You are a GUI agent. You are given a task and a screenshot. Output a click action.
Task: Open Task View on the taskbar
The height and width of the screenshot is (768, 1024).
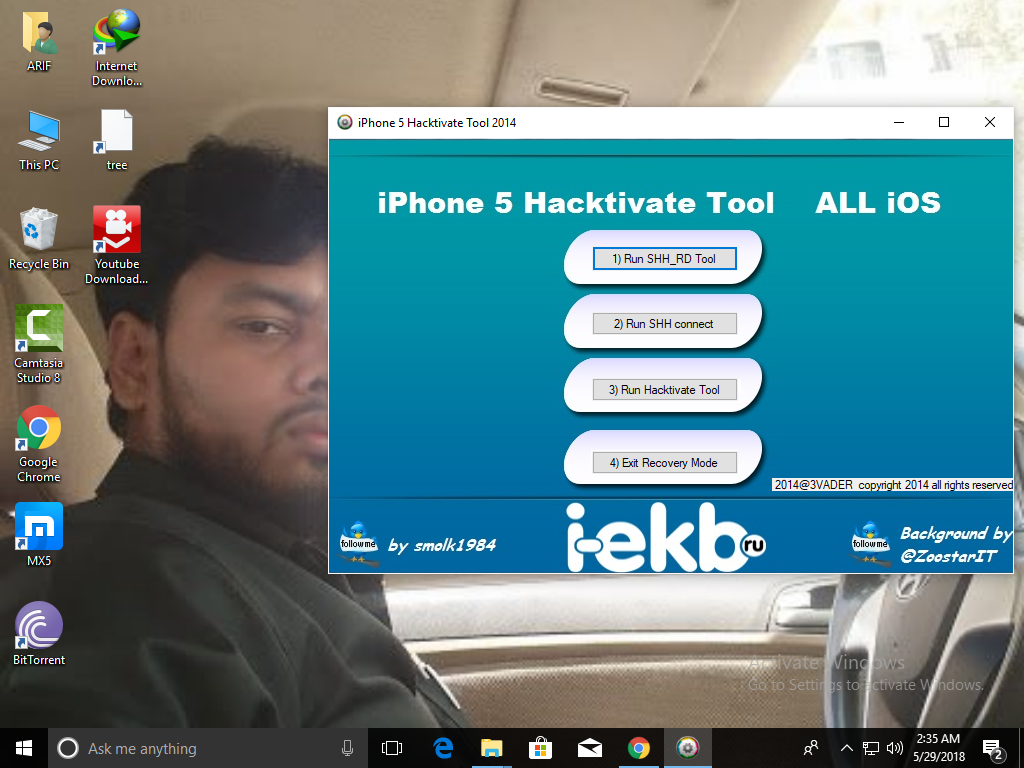point(392,748)
